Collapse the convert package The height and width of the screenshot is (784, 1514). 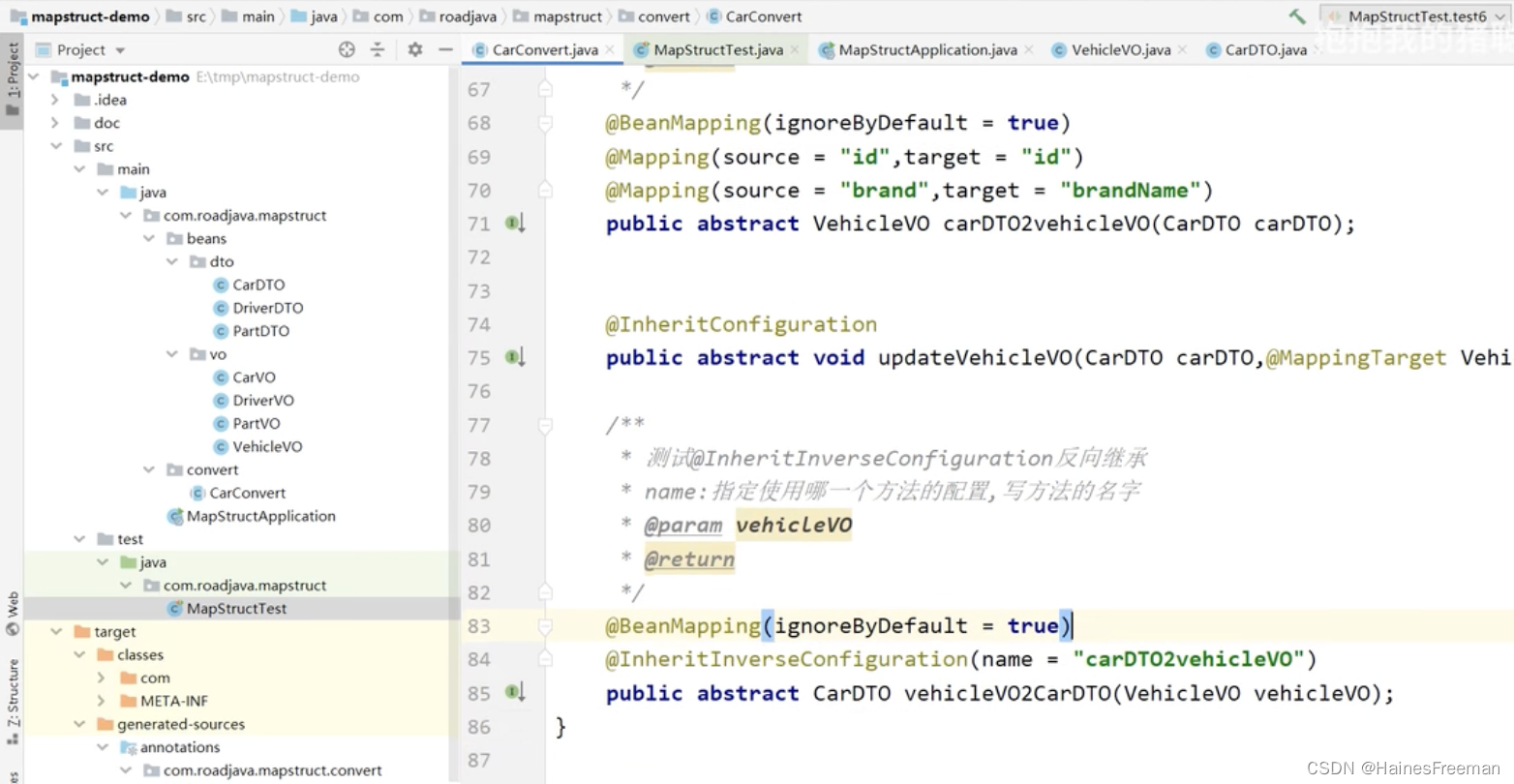click(x=149, y=469)
